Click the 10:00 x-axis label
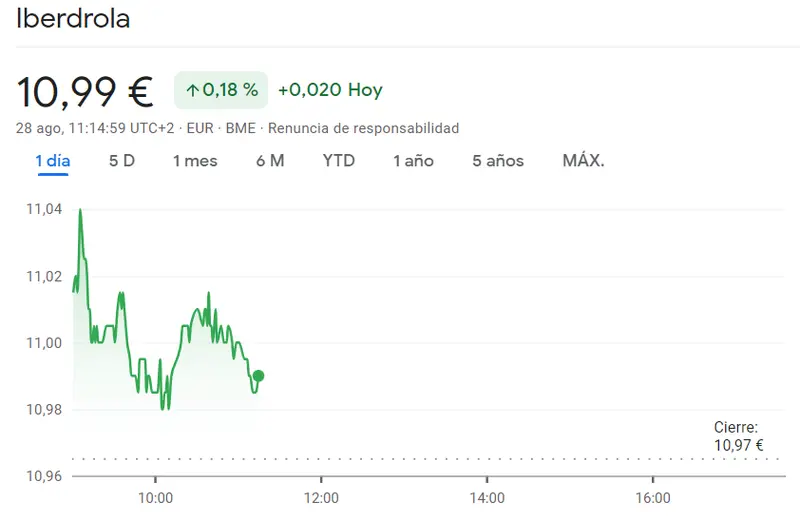Screen dimensions: 800x521 [x=156, y=498]
